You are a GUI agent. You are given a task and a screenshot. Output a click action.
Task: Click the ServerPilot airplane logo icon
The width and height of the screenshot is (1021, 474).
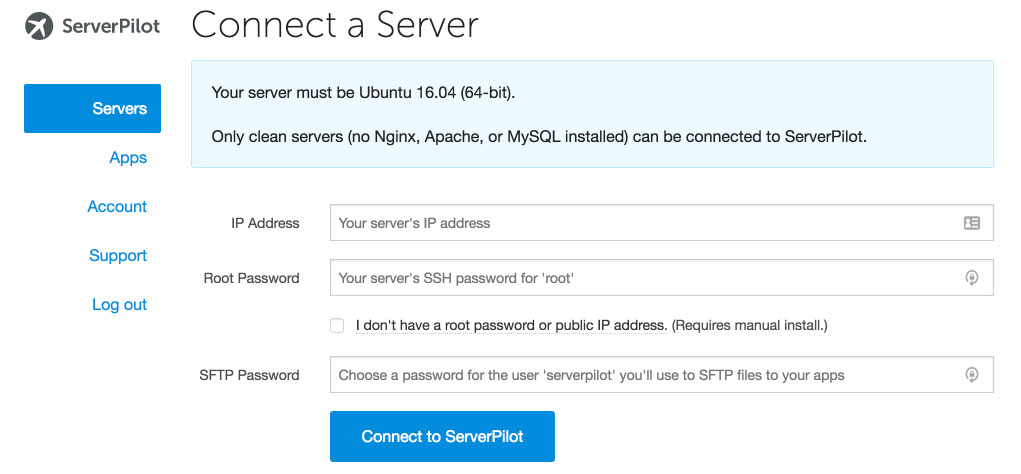[x=39, y=26]
